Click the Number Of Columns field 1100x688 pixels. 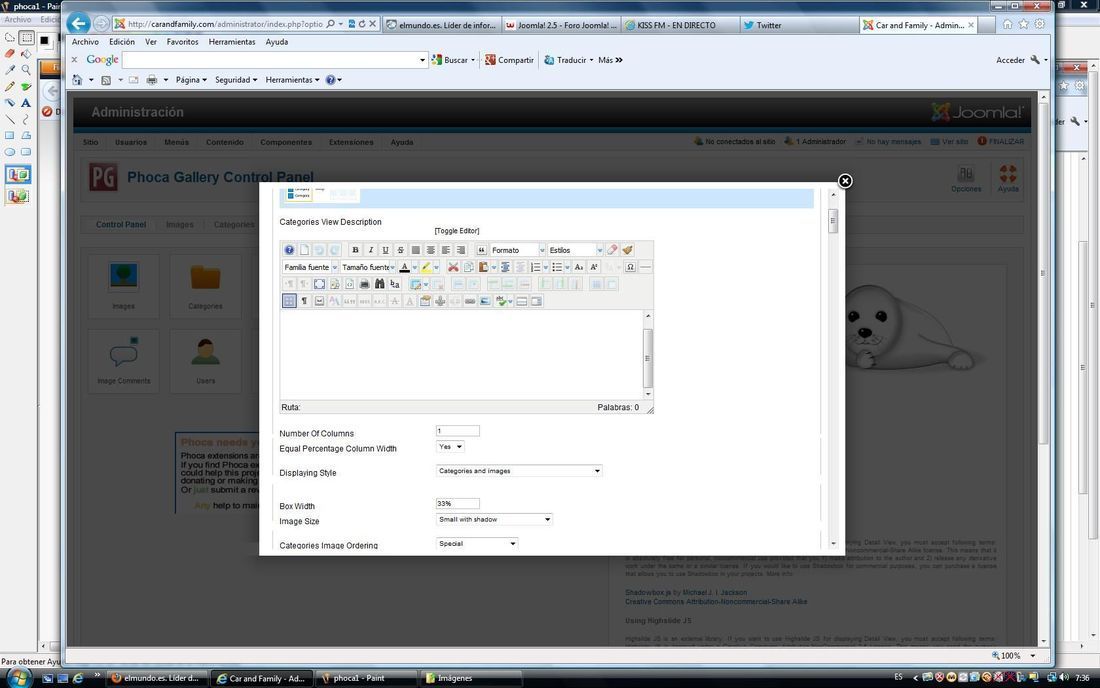458,431
